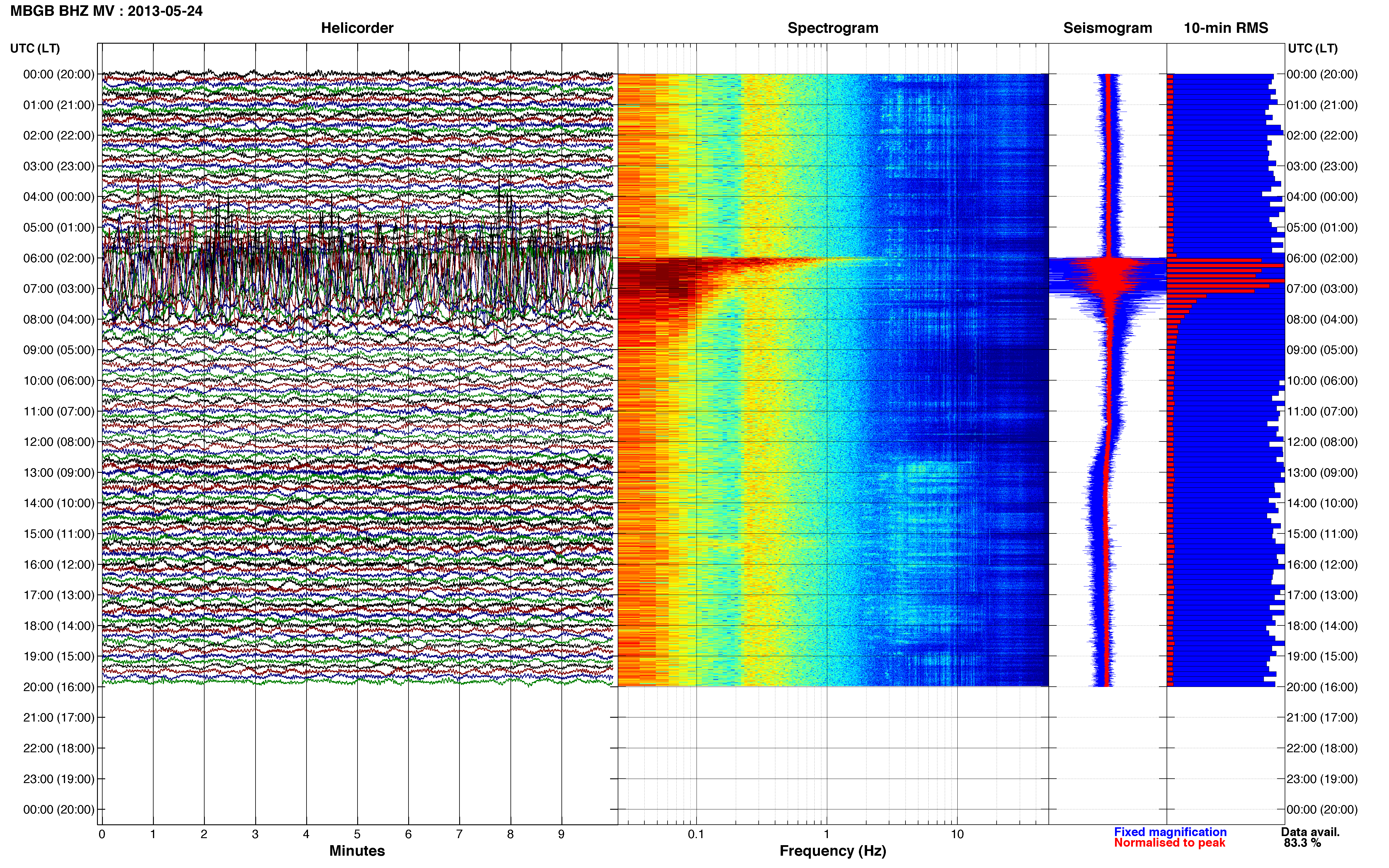1389x868 pixels.
Task: Click "19:00 (15:00)" on the right time axis
Action: point(1322,656)
